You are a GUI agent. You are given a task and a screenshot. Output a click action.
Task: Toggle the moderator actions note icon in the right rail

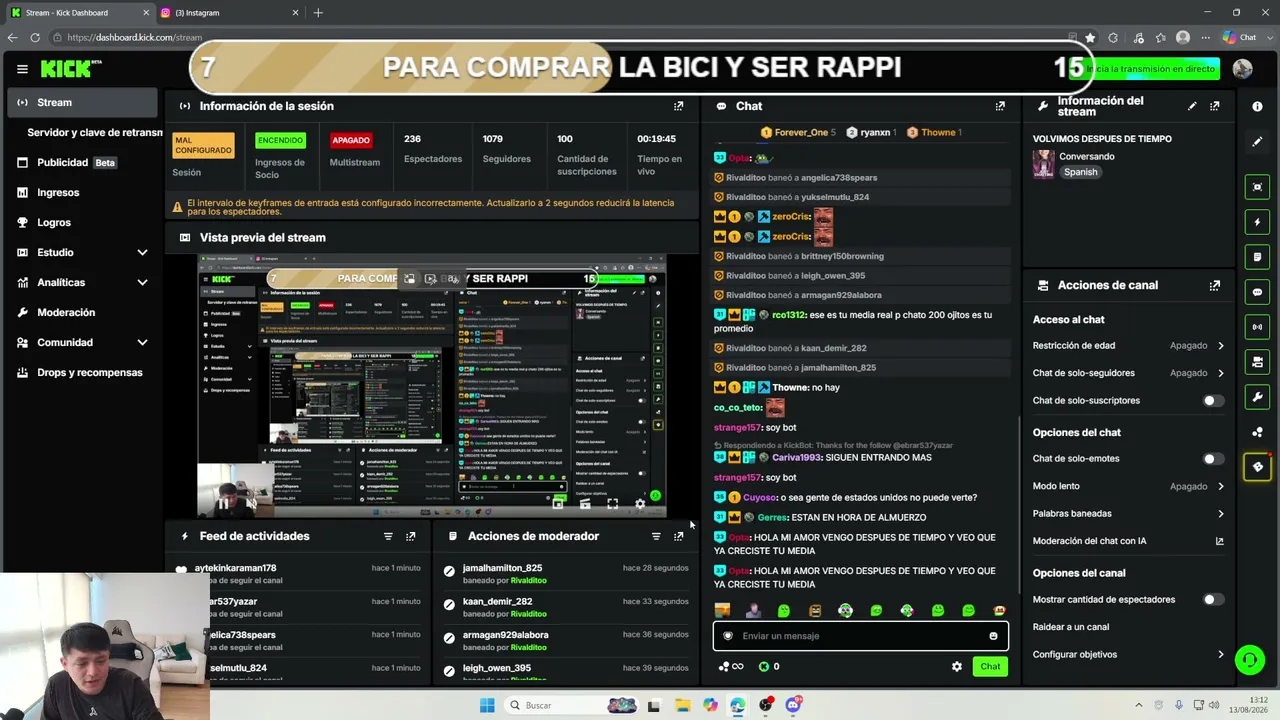pyautogui.click(x=1258, y=257)
